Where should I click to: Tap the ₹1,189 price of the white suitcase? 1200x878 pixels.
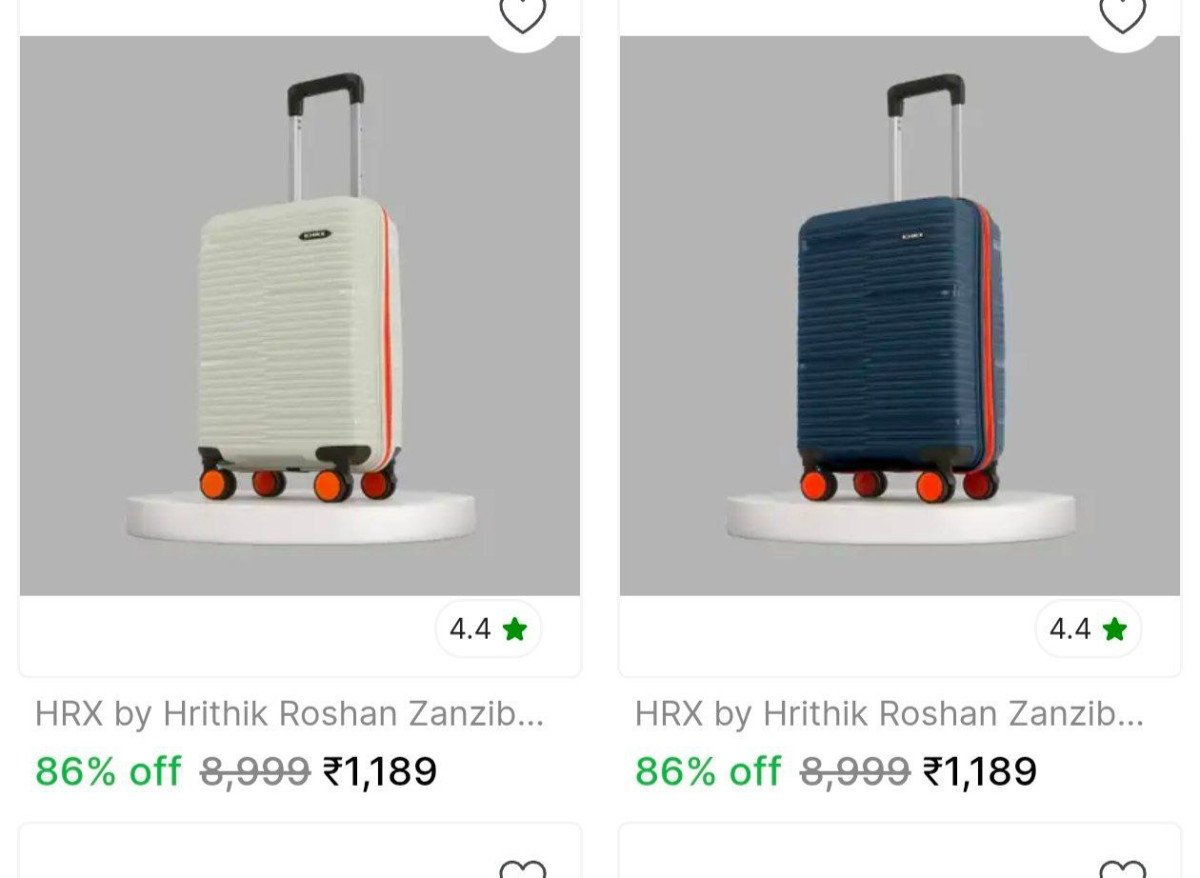(x=380, y=771)
